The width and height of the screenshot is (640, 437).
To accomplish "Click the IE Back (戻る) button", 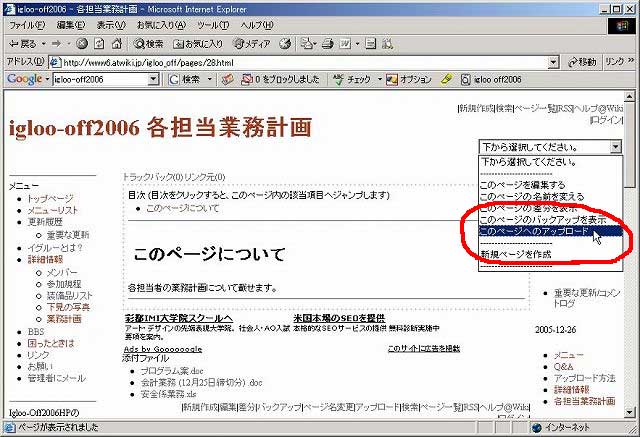I will pos(22,44).
